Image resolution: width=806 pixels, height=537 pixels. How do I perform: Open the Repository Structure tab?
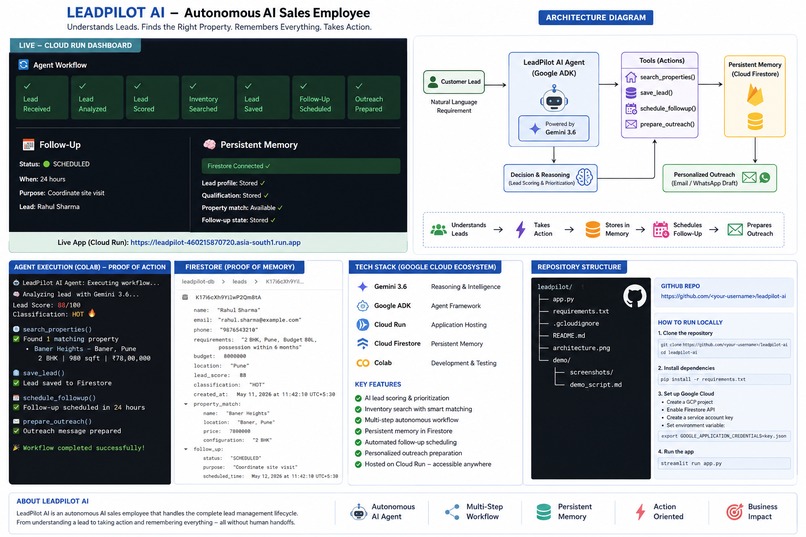[x=579, y=267]
